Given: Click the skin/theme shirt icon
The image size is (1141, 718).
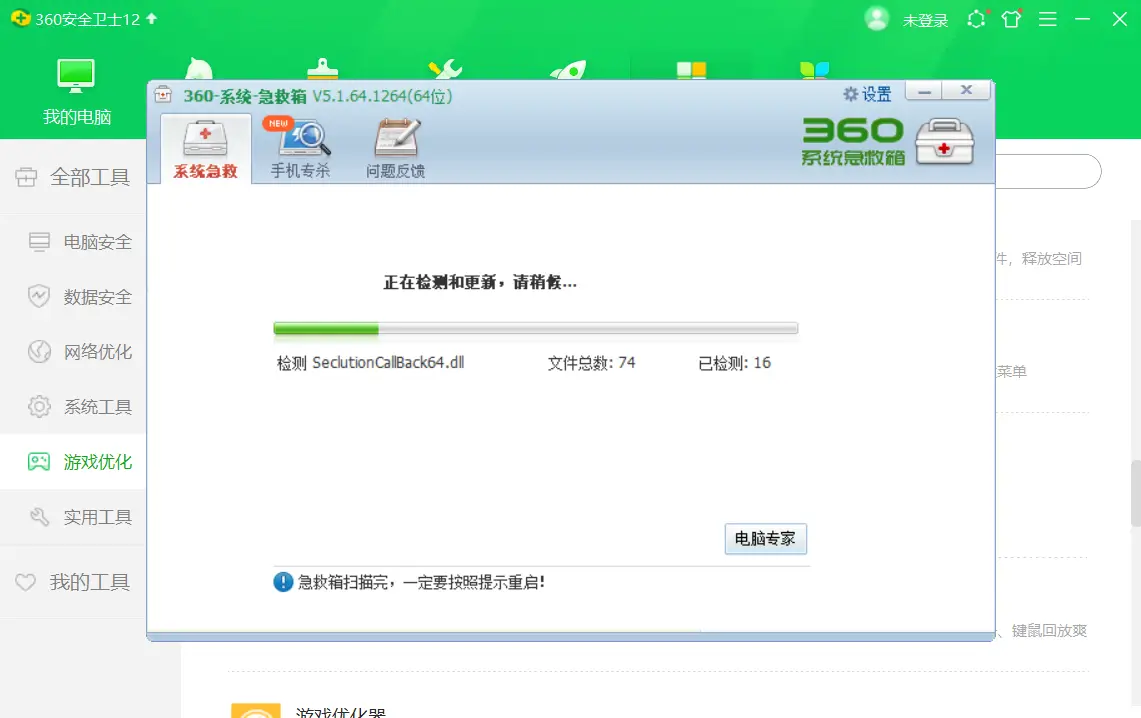Looking at the screenshot, I should pos(1011,18).
